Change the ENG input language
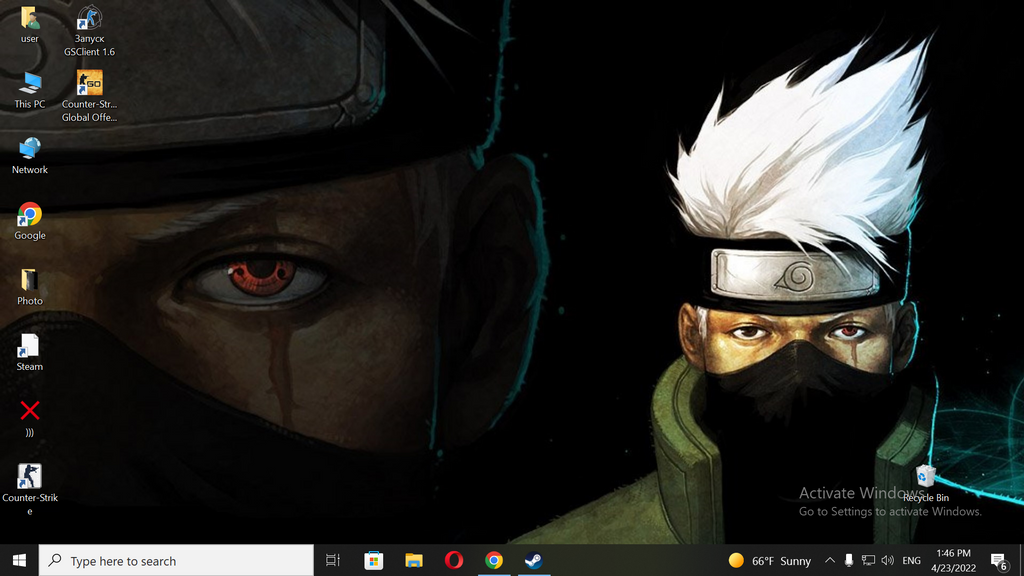 pos(911,560)
